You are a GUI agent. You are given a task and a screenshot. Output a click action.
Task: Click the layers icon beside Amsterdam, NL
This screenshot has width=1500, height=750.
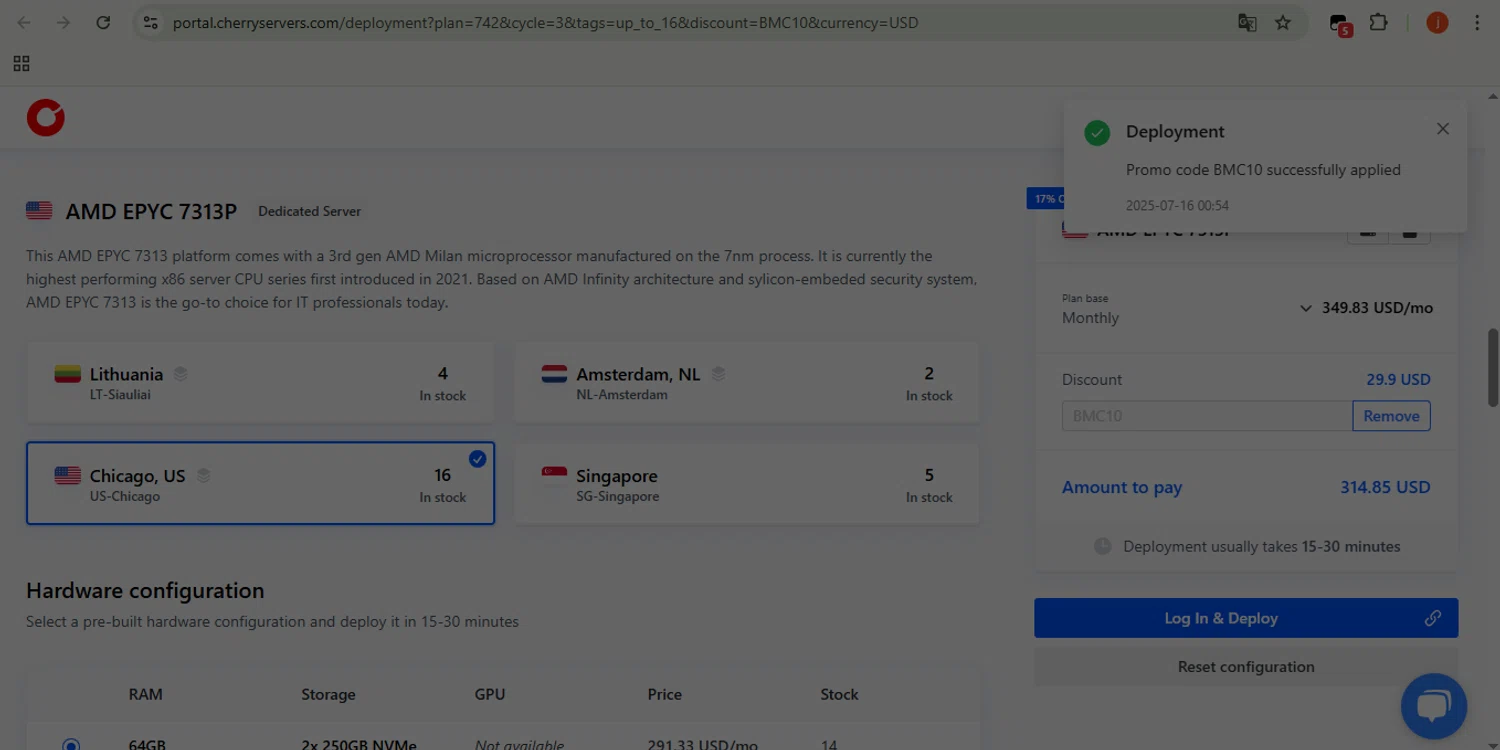coord(718,374)
